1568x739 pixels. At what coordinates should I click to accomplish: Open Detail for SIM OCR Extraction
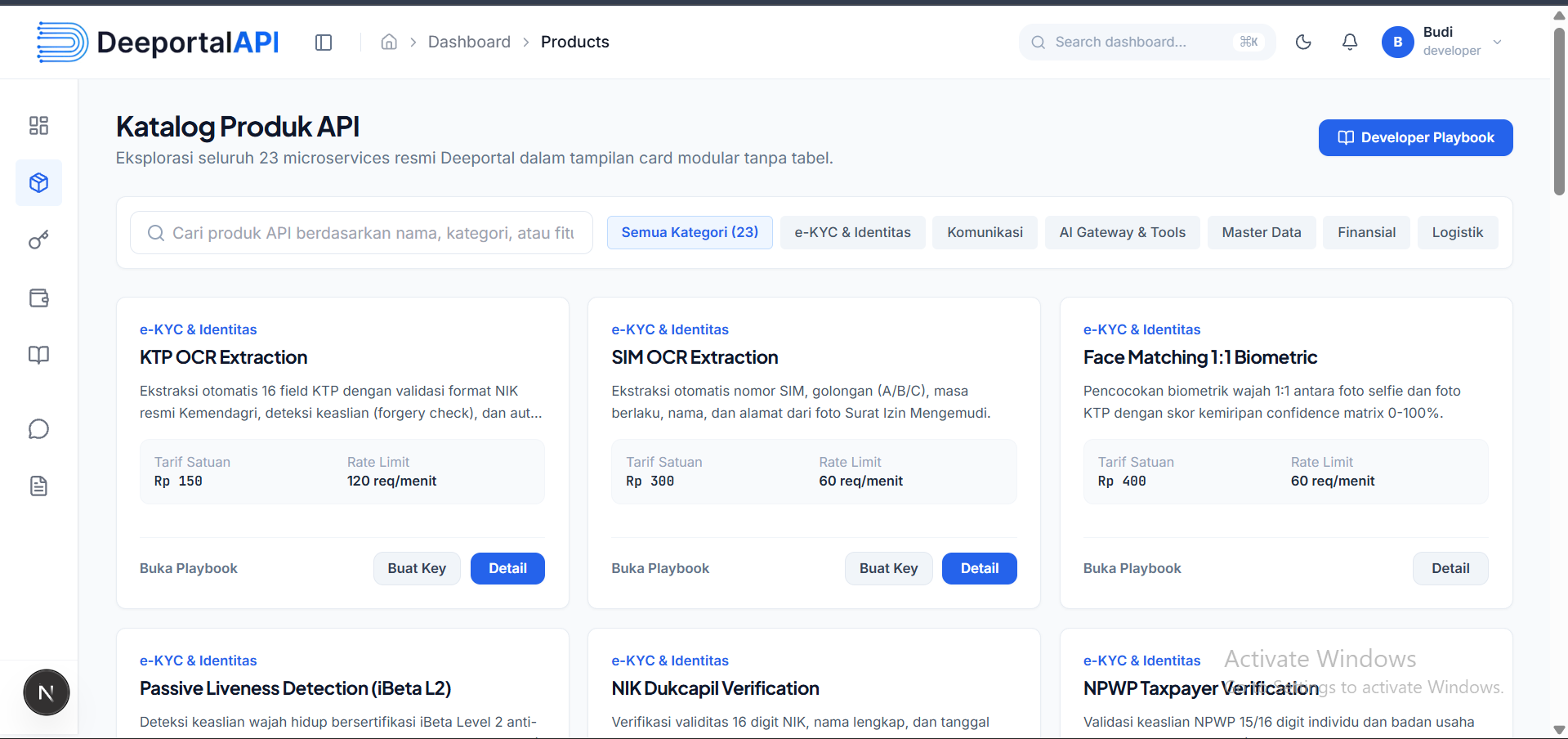979,568
